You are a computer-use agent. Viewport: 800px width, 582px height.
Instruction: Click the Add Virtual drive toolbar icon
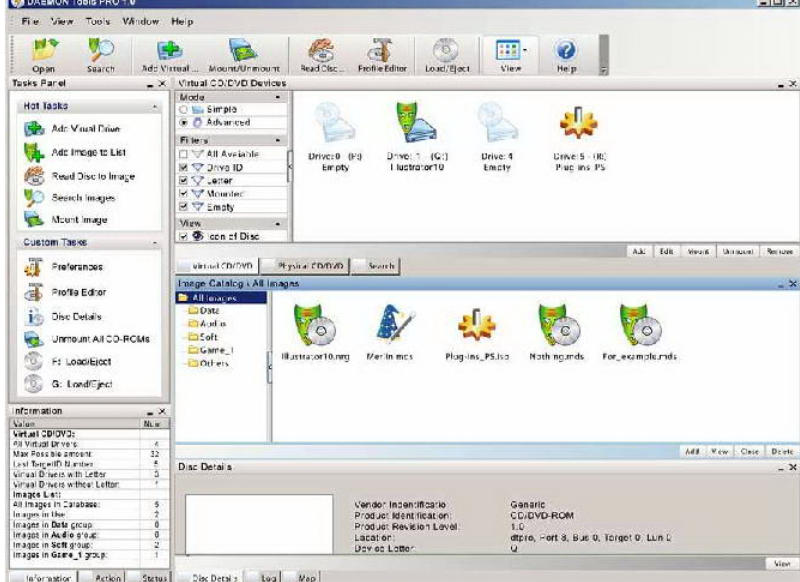point(168,55)
